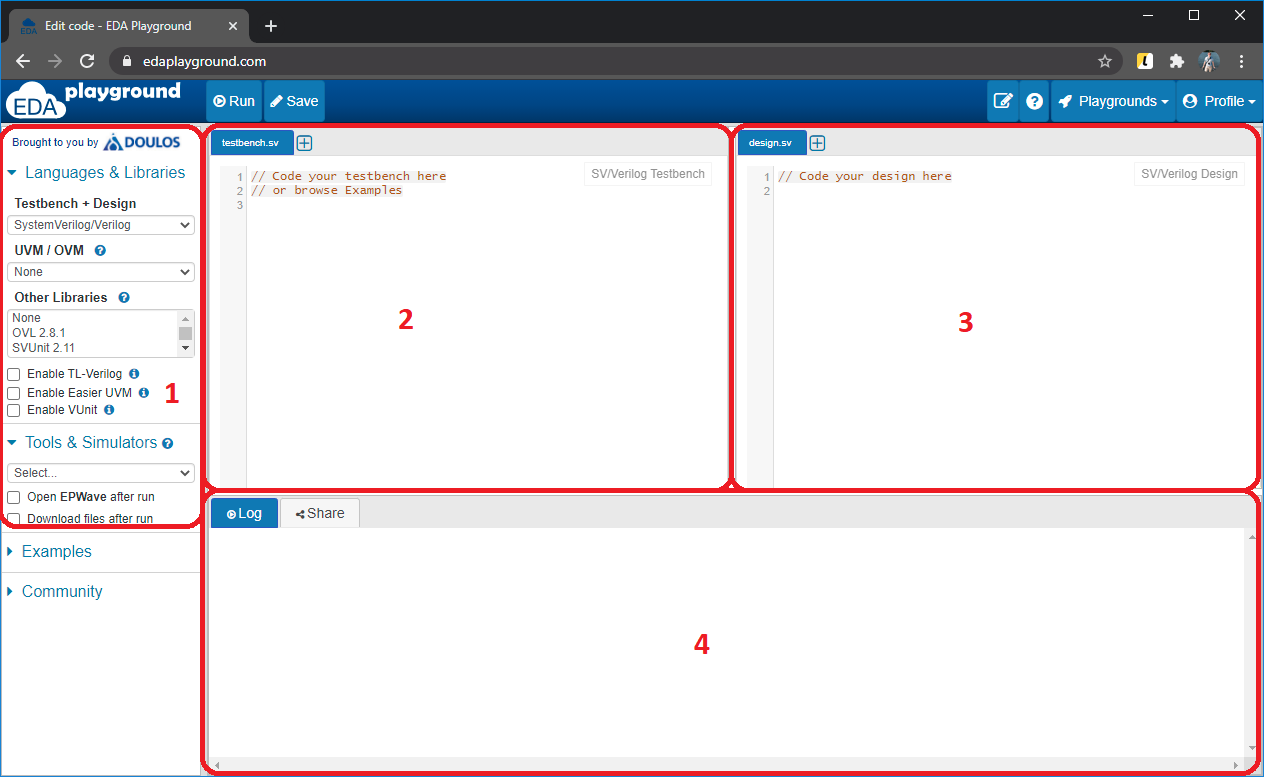1264x777 pixels.
Task: Toggle Open EPWave after run
Action: click(x=14, y=497)
